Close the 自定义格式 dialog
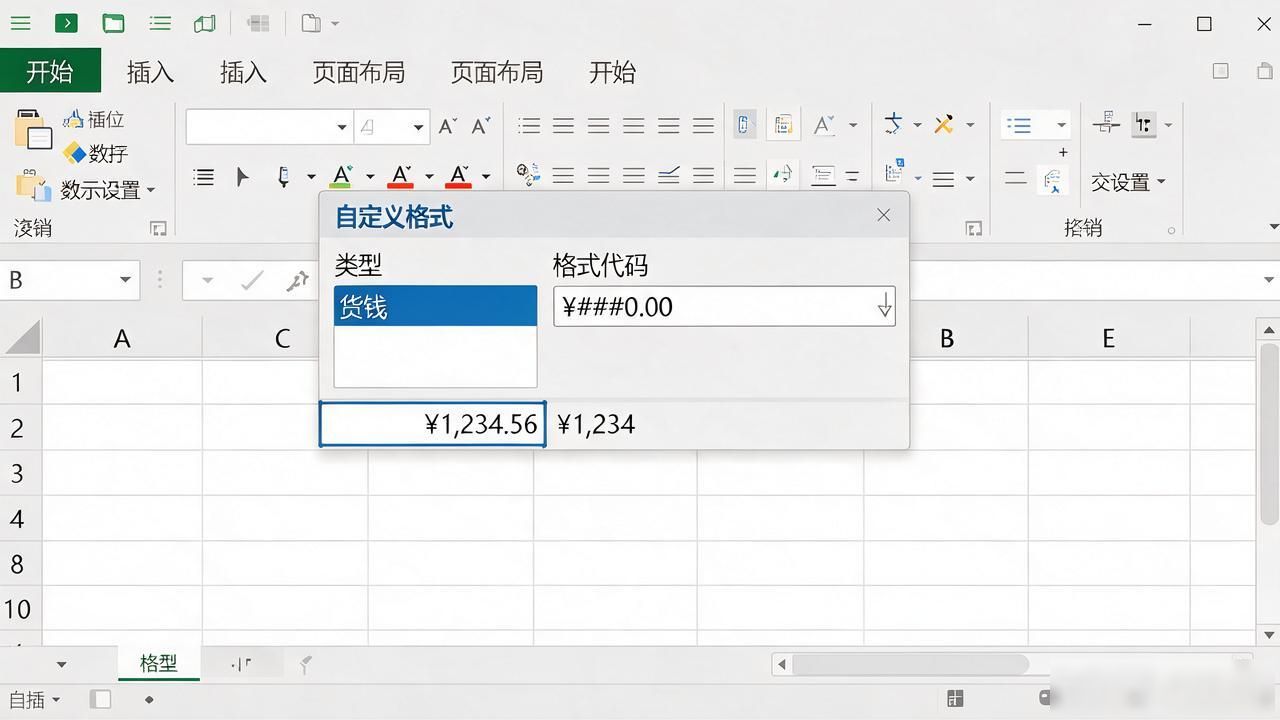The image size is (1280, 720). [x=883, y=215]
